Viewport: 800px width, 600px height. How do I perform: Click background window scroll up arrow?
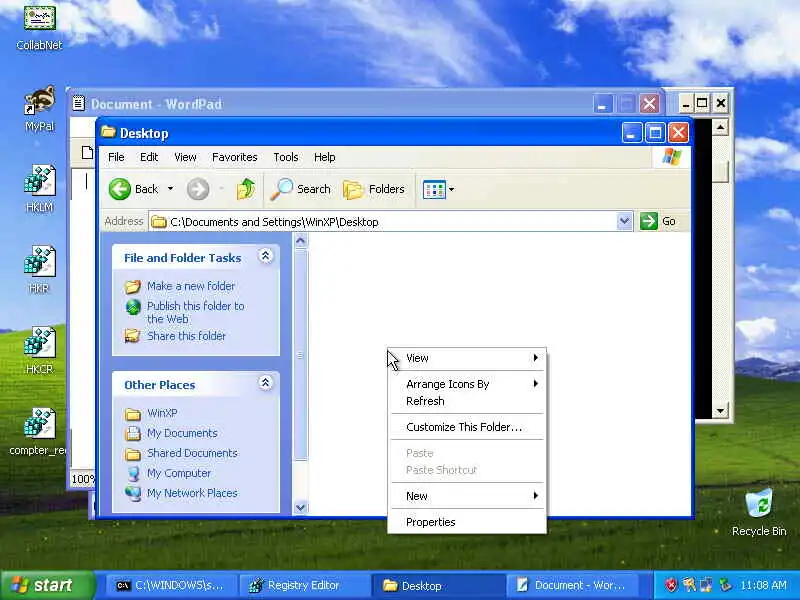click(x=720, y=127)
